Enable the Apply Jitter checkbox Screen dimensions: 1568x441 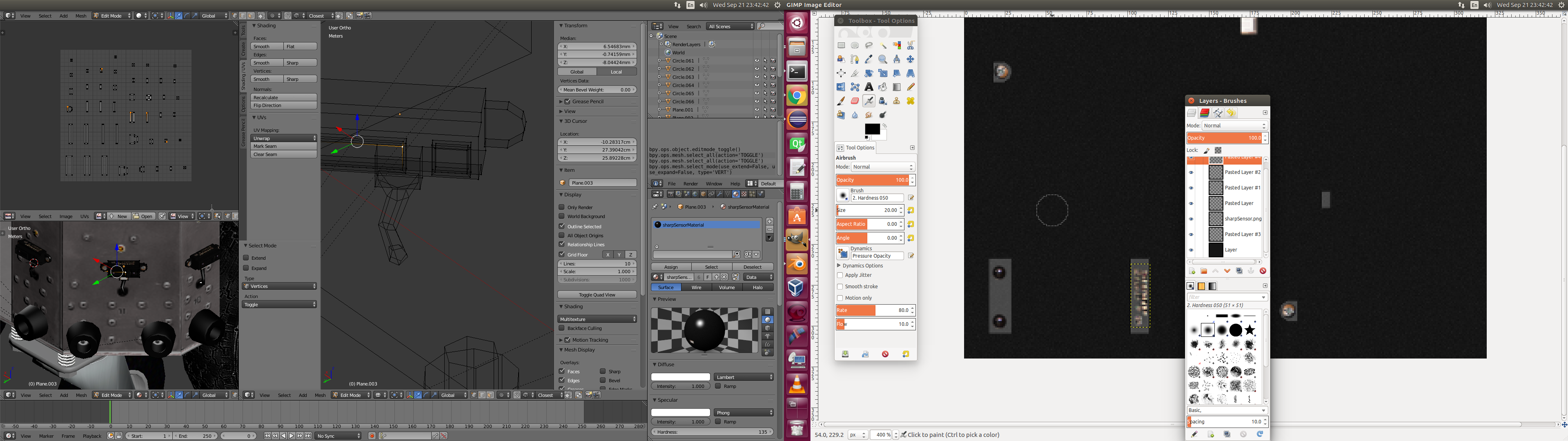pos(840,275)
